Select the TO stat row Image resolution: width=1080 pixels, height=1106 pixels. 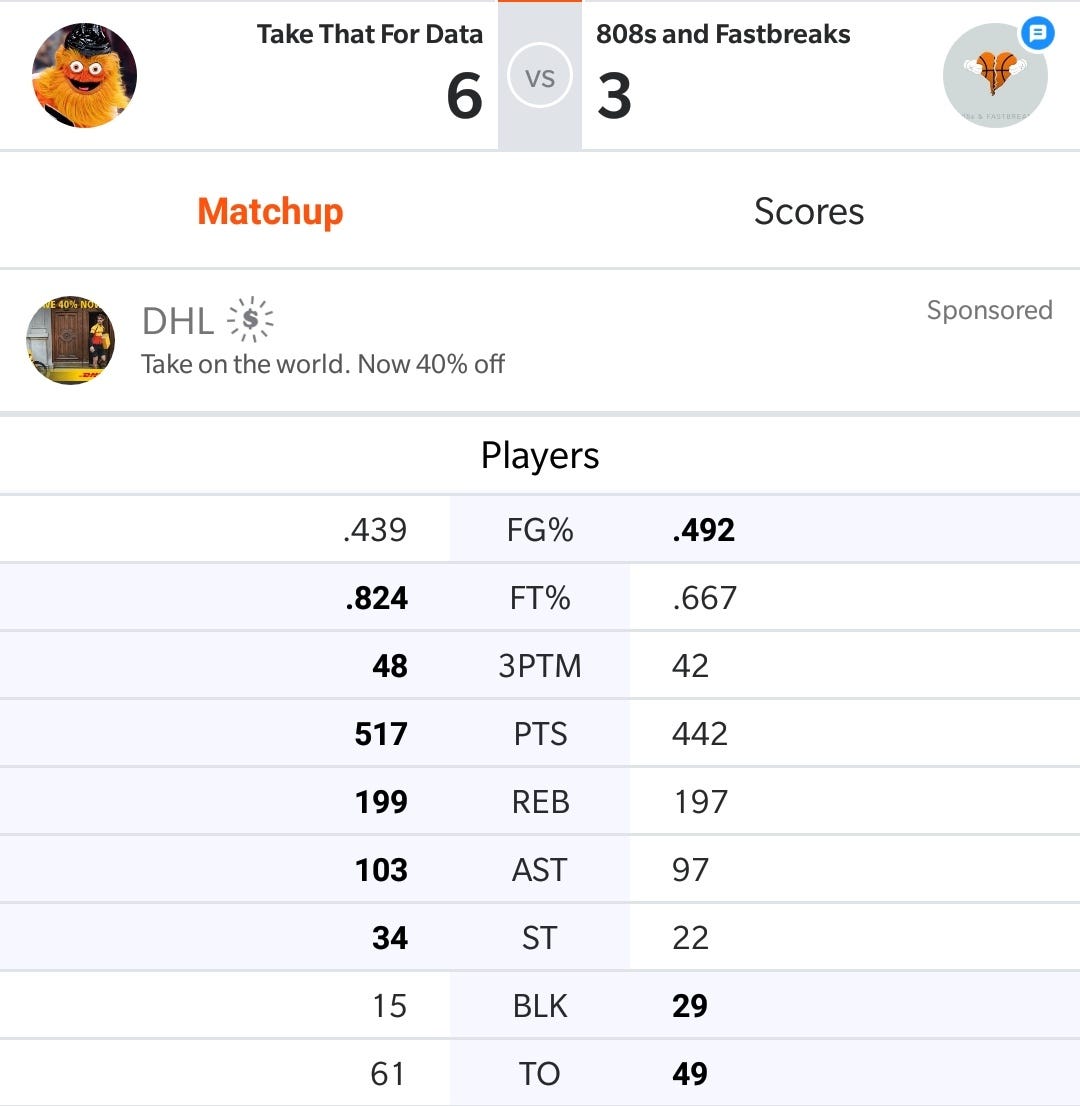coord(540,1073)
